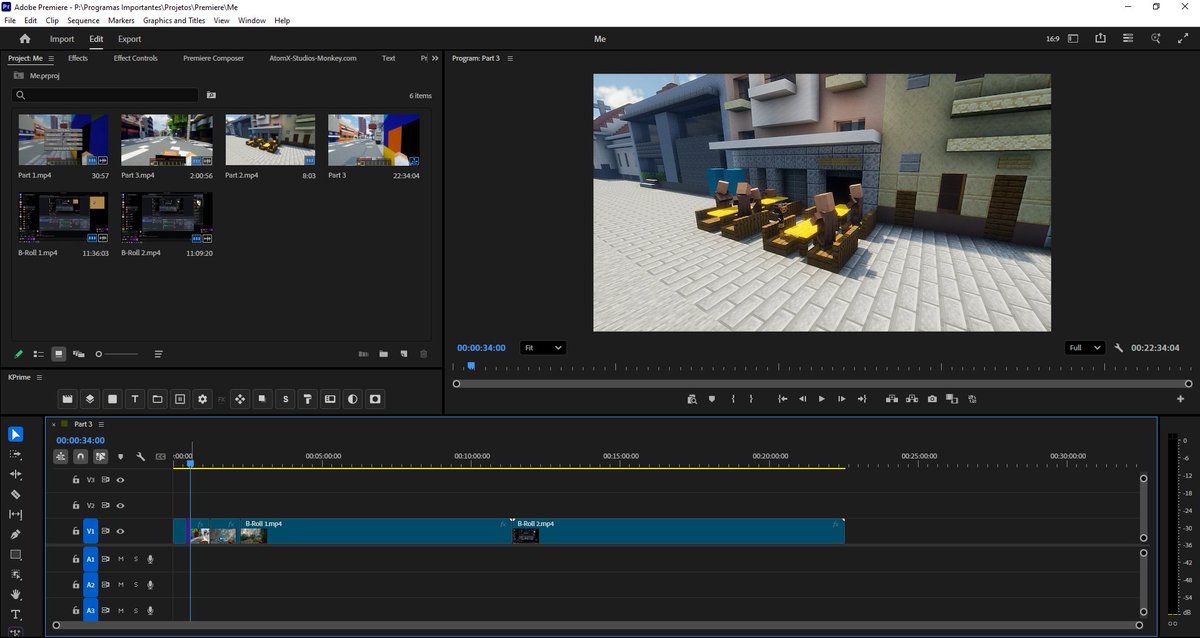Open timeline display settings wrench
1200x638 pixels.
click(x=141, y=457)
